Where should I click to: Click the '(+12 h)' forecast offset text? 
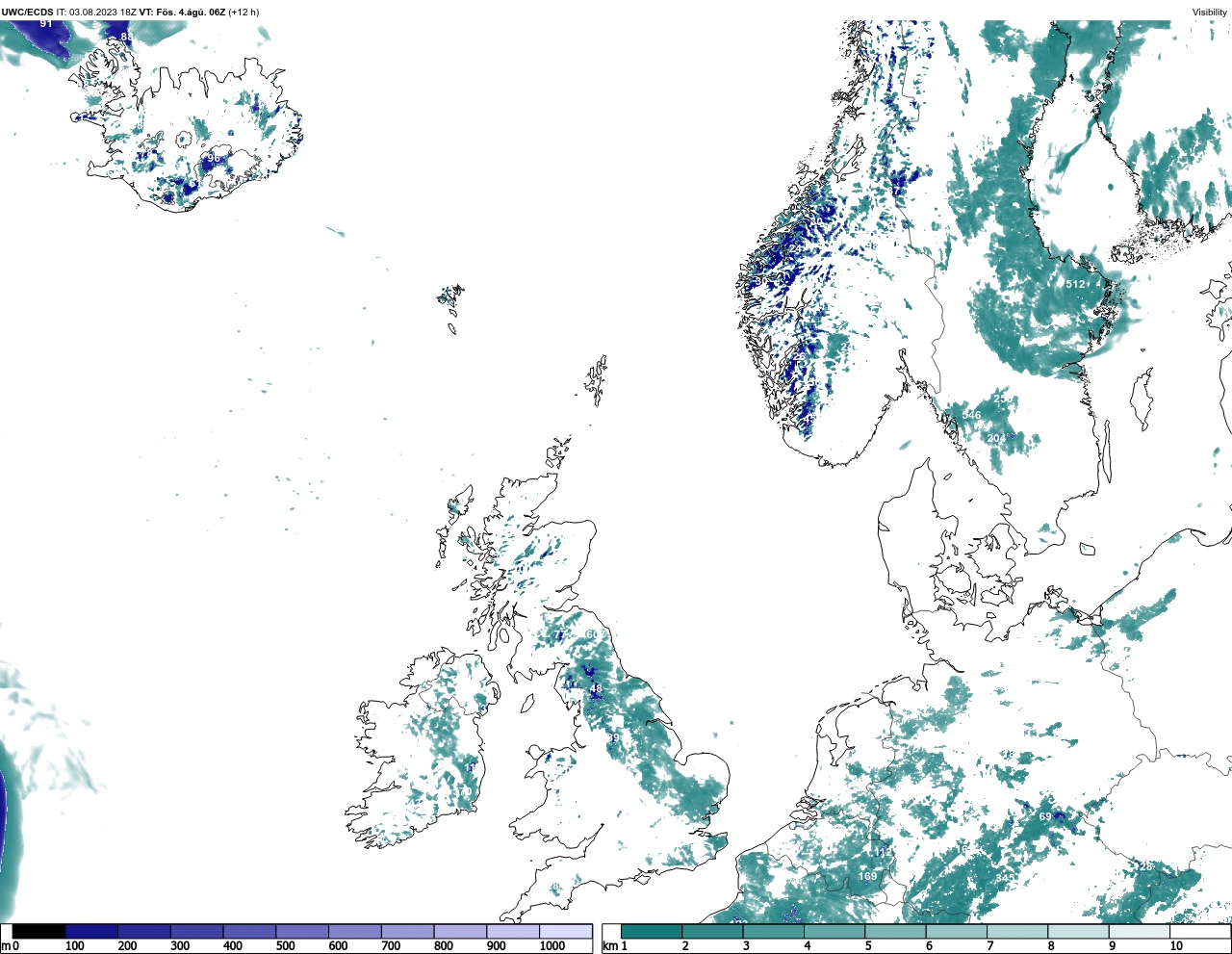244,13
